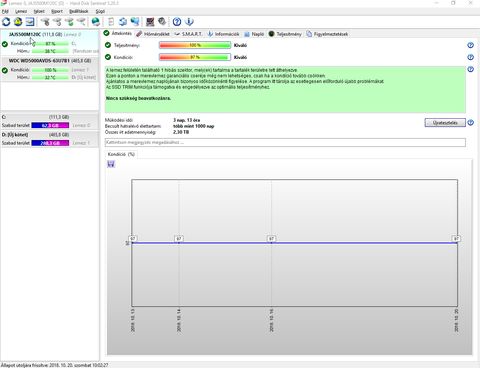Switch to the S.M.A.R.T. tab

(188, 34)
